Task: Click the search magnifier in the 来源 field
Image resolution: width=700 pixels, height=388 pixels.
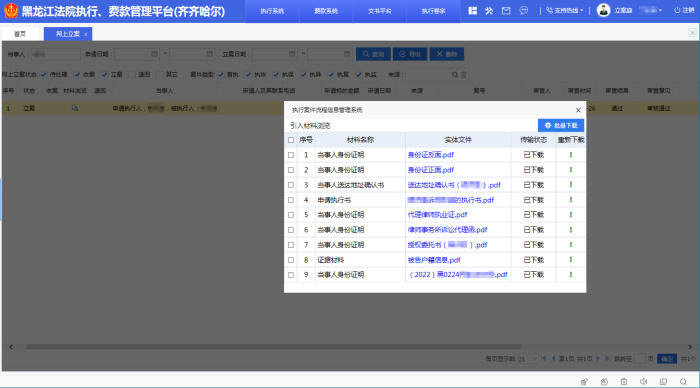Action: [x=454, y=75]
